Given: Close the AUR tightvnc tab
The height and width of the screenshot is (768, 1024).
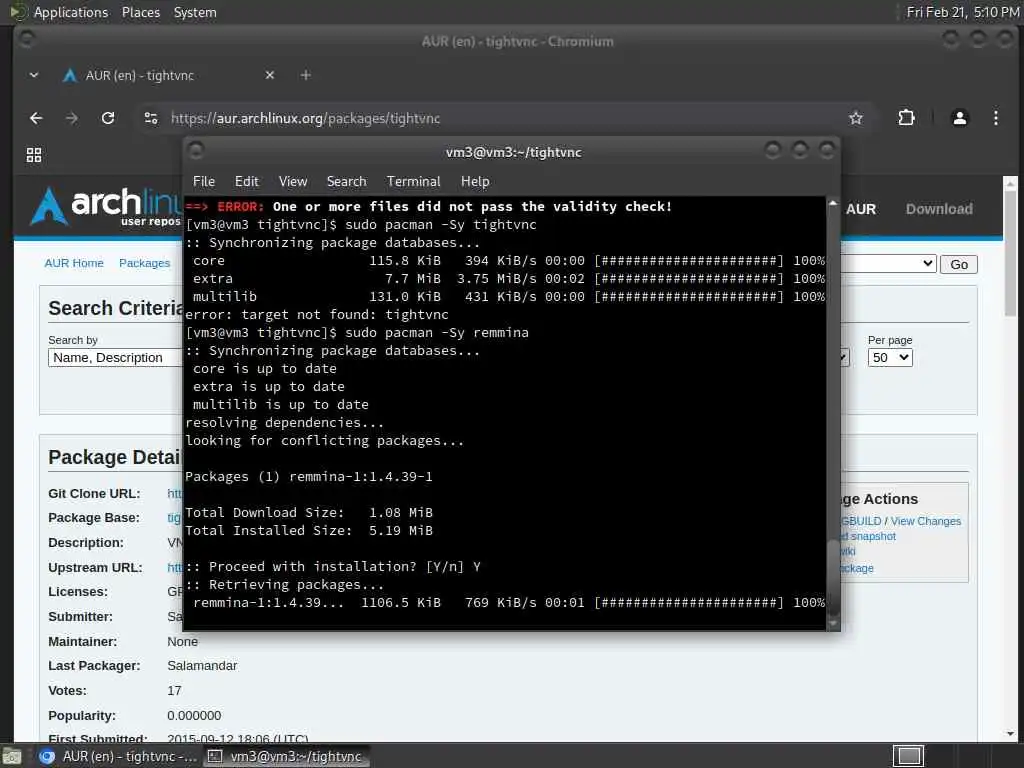Looking at the screenshot, I should pyautogui.click(x=270, y=75).
